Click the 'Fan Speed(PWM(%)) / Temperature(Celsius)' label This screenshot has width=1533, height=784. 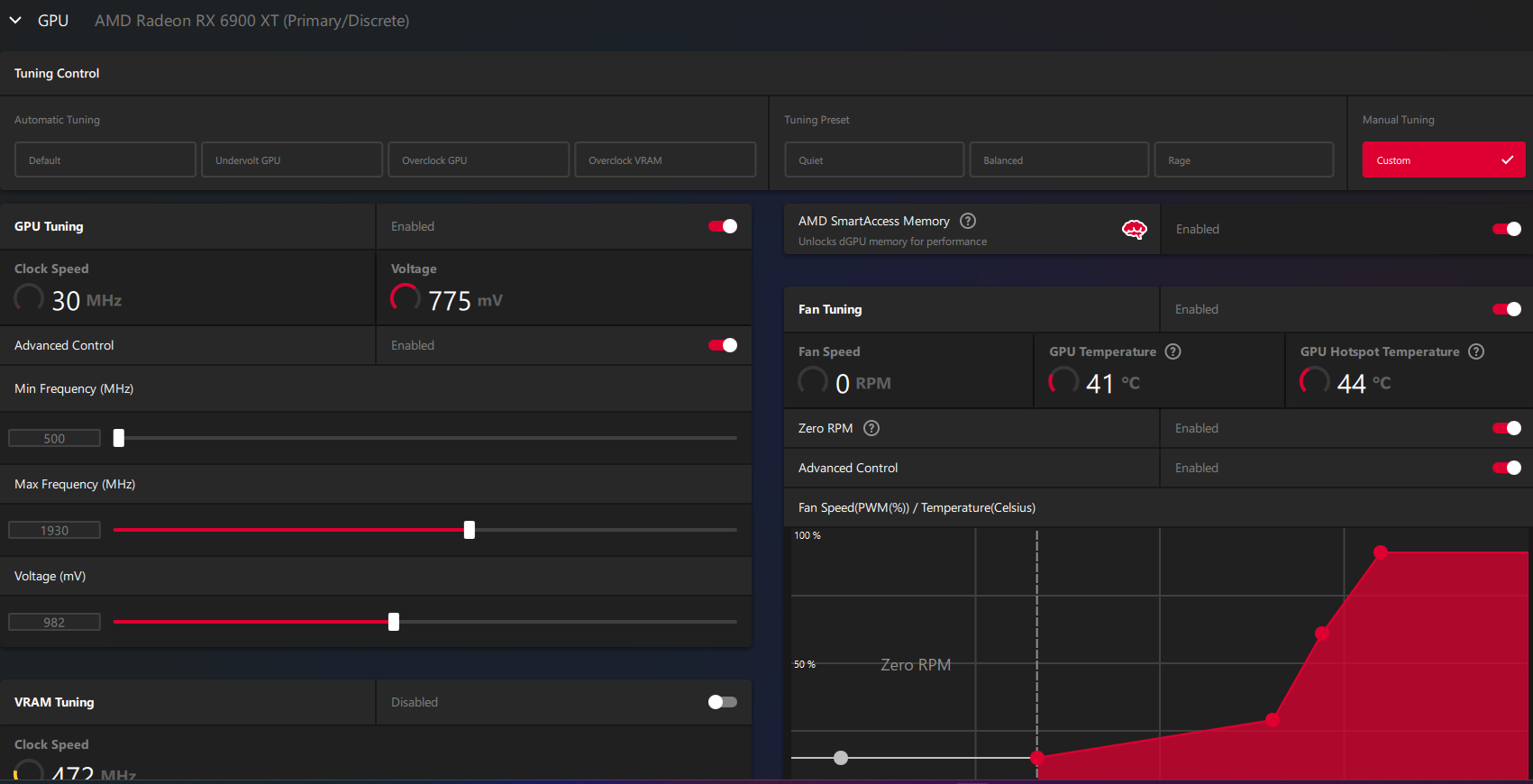[x=917, y=507]
